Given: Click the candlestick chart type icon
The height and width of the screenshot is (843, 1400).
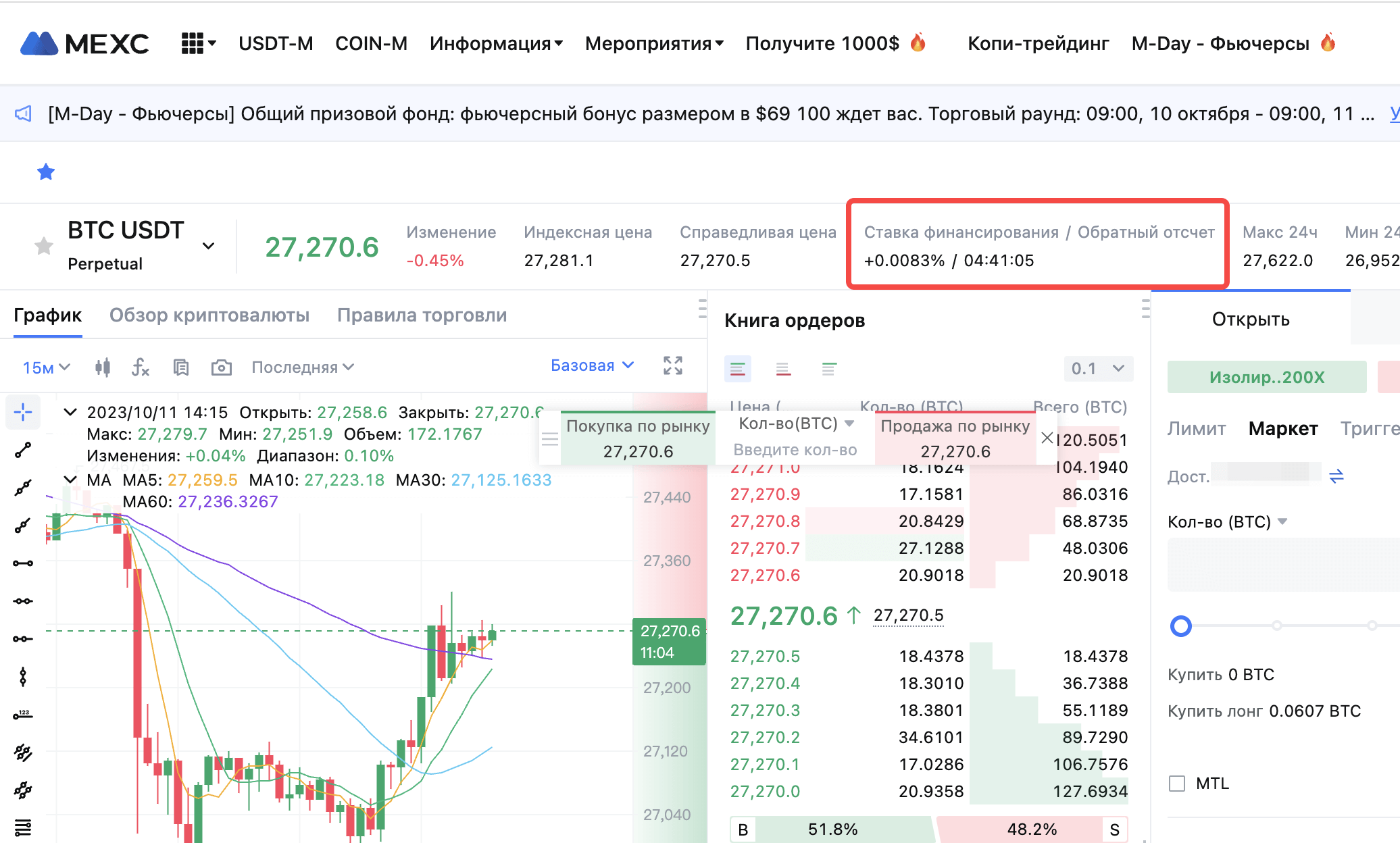Looking at the screenshot, I should 102,367.
